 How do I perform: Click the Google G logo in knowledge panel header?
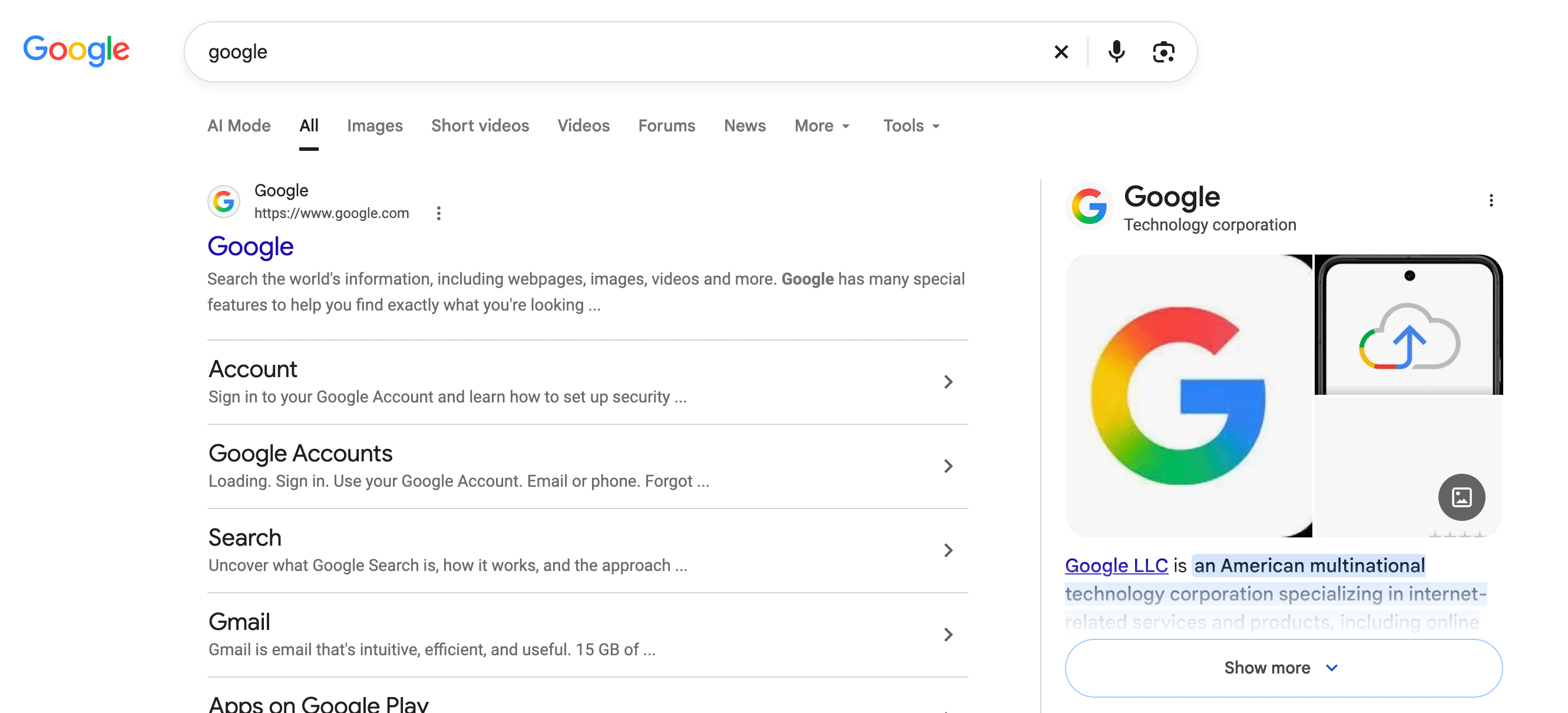tap(1089, 206)
